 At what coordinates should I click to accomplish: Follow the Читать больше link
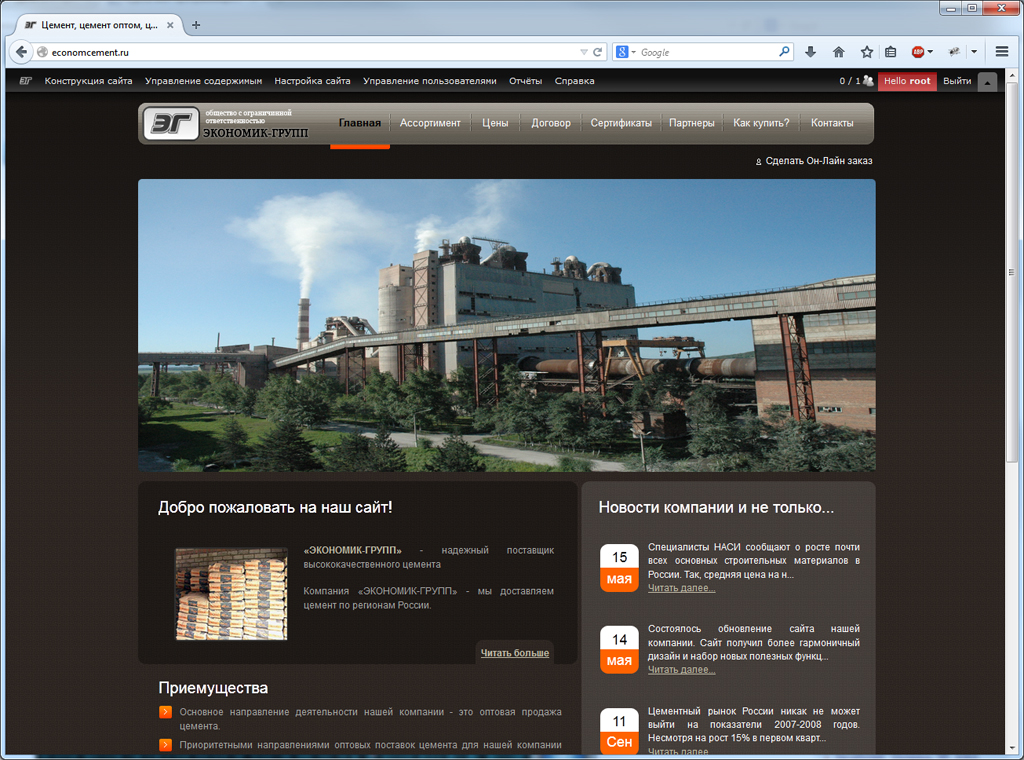(515, 653)
